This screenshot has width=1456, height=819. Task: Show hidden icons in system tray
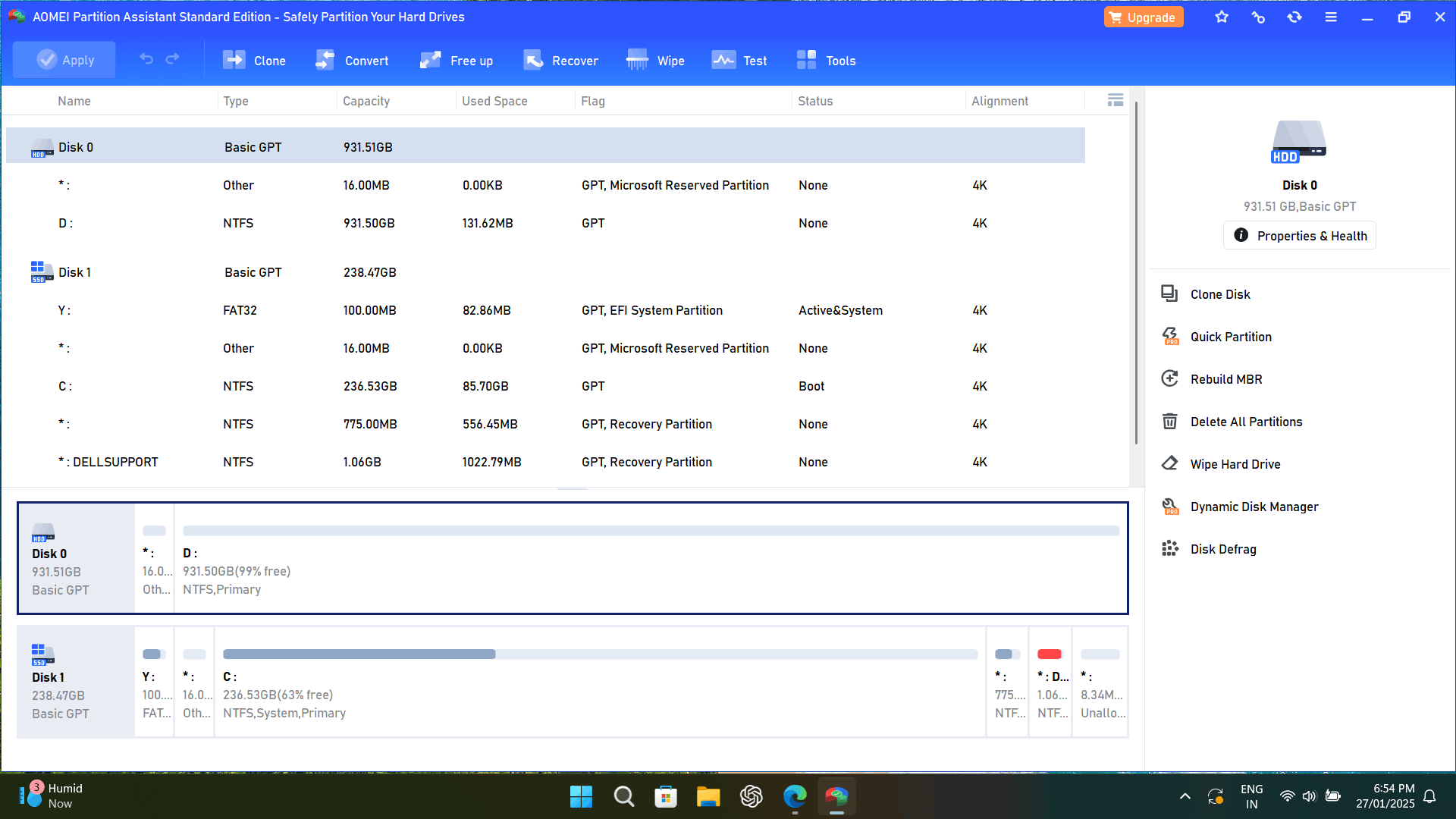click(1185, 796)
